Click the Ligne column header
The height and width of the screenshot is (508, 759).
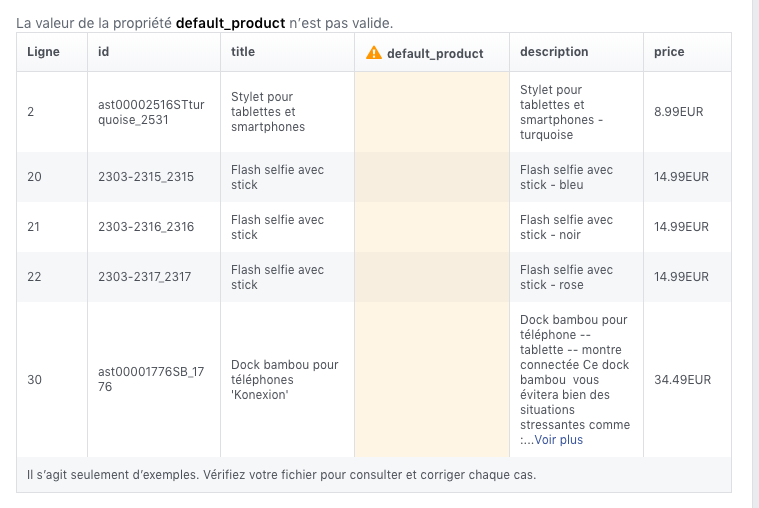tap(52, 52)
